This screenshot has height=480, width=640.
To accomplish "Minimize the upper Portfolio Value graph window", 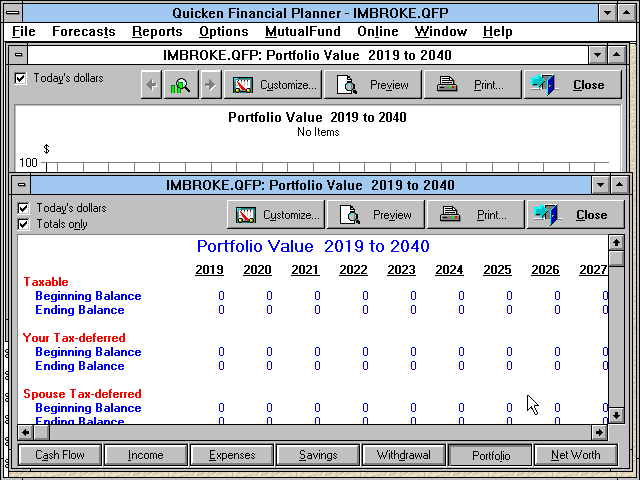I will click(x=598, y=55).
